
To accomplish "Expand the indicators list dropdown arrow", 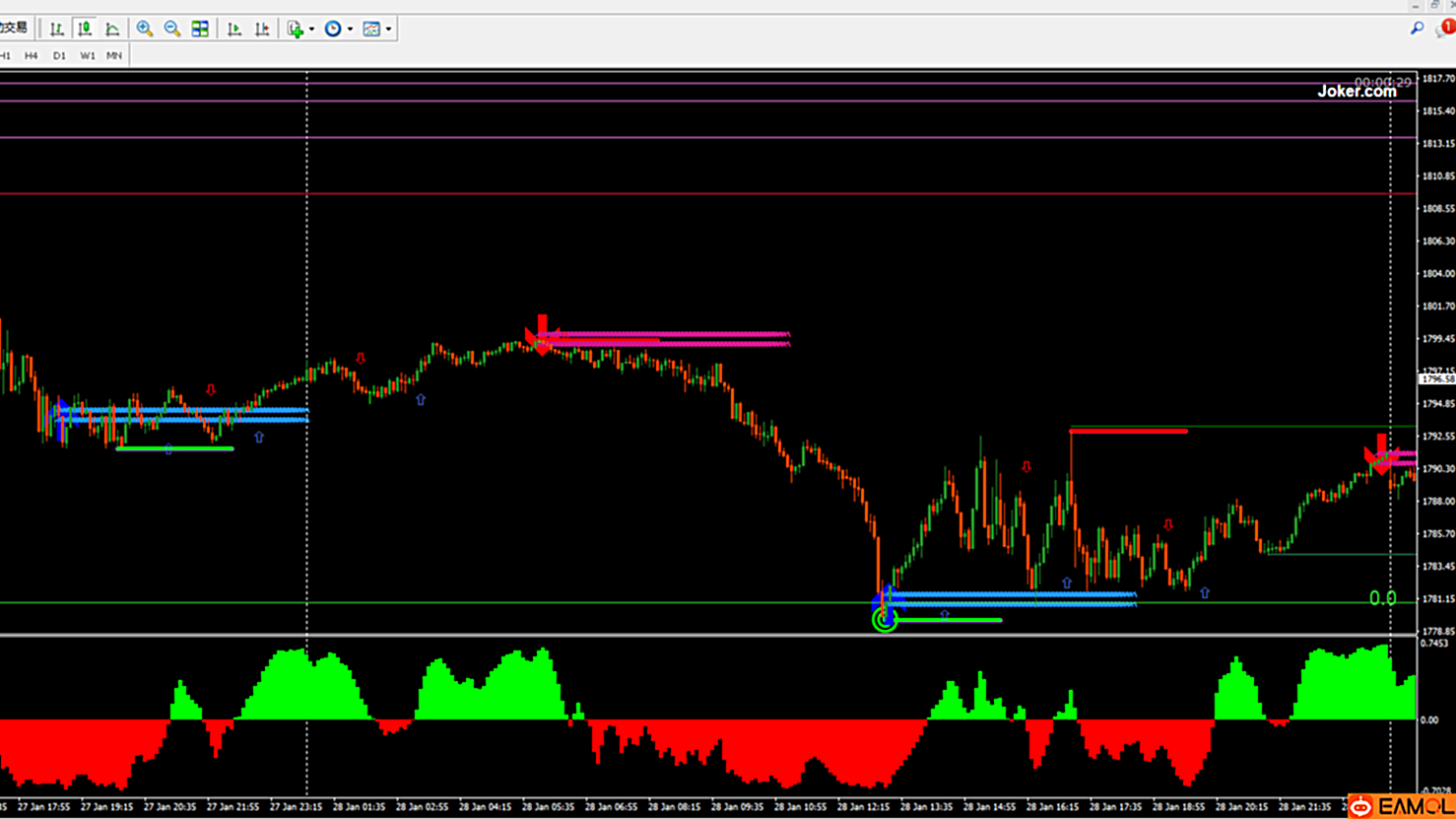I will point(311,29).
